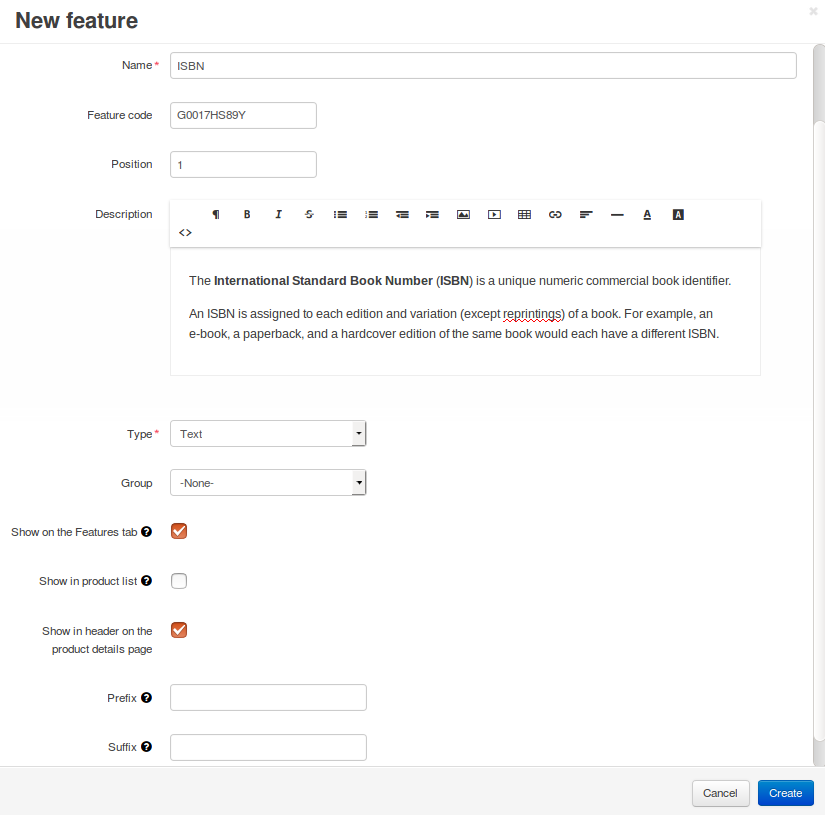The height and width of the screenshot is (815, 825).
Task: Show help for product list option
Action: (146, 580)
